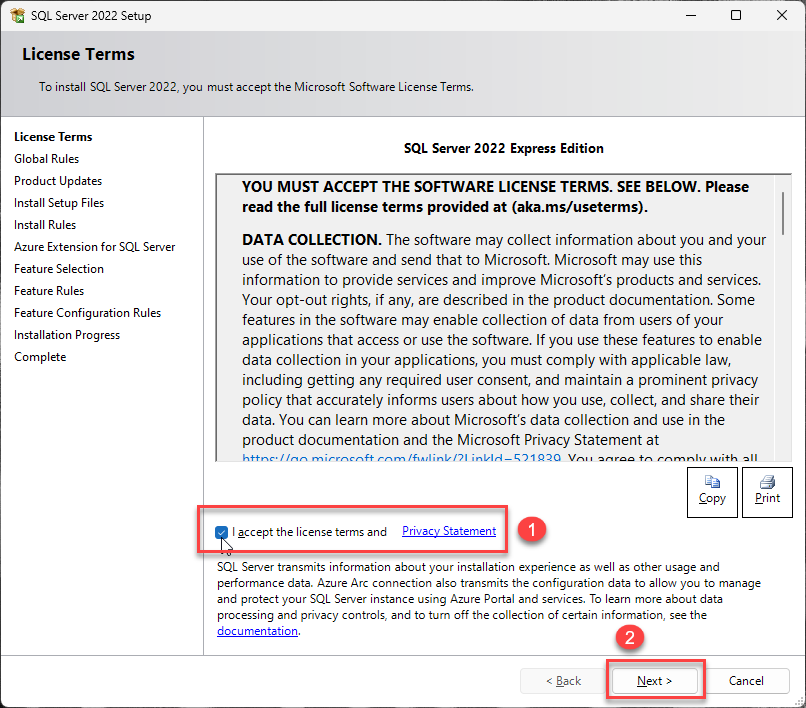Select Installation Progress step
The width and height of the screenshot is (806, 708).
point(67,335)
